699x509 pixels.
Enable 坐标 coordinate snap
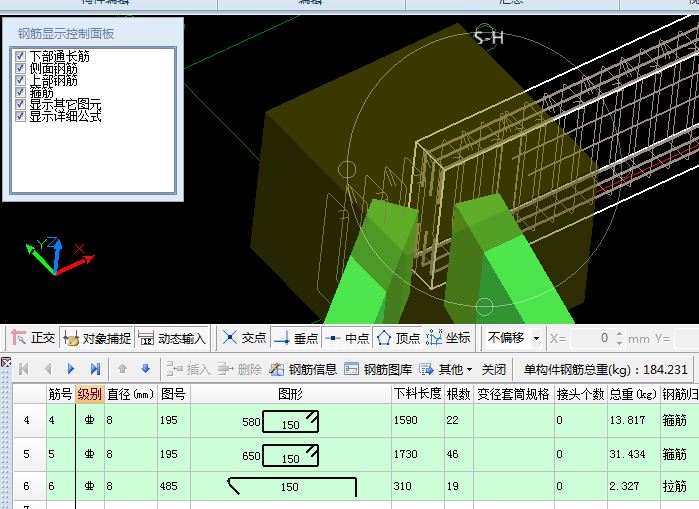[x=448, y=338]
